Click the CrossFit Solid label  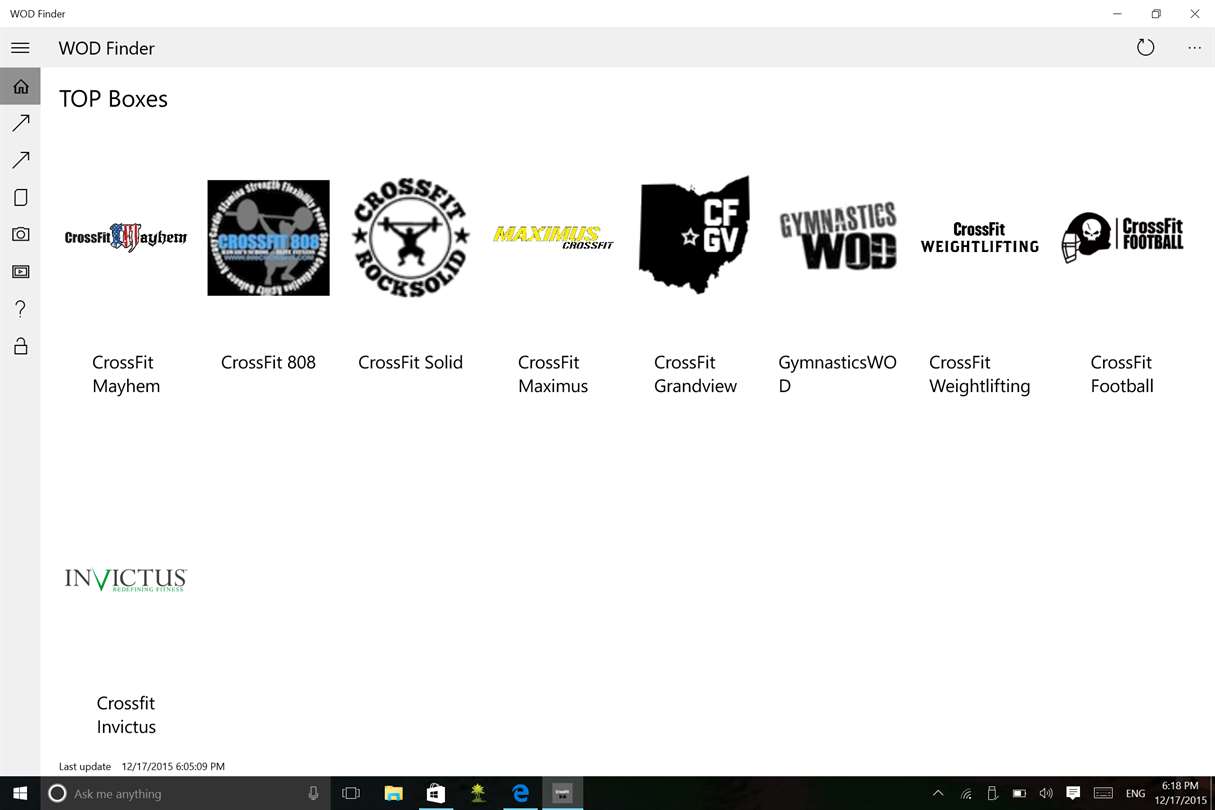click(x=410, y=363)
